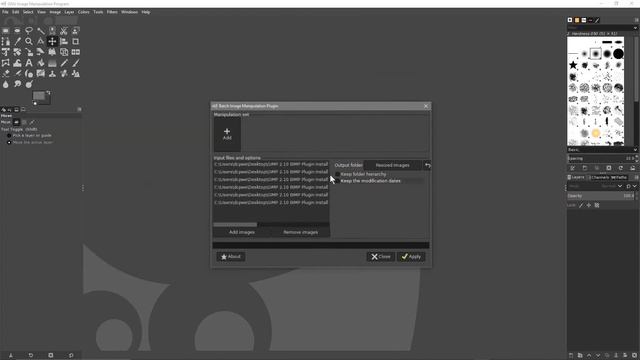Viewport: 640px width, 360px height.
Task: Select the Blur/Sharpen drop tool
Action: click(x=6, y=84)
